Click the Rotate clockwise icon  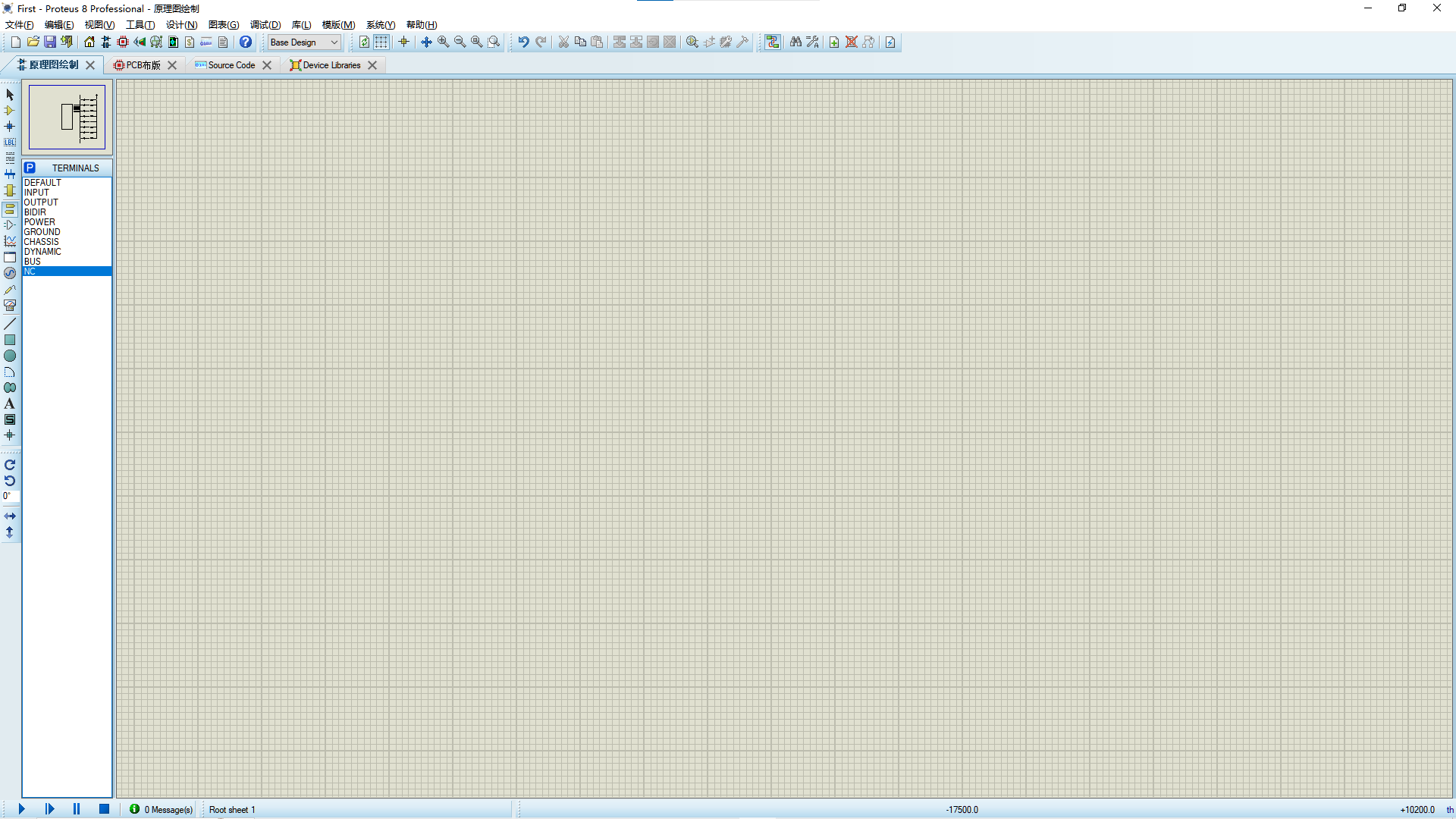[x=10, y=465]
